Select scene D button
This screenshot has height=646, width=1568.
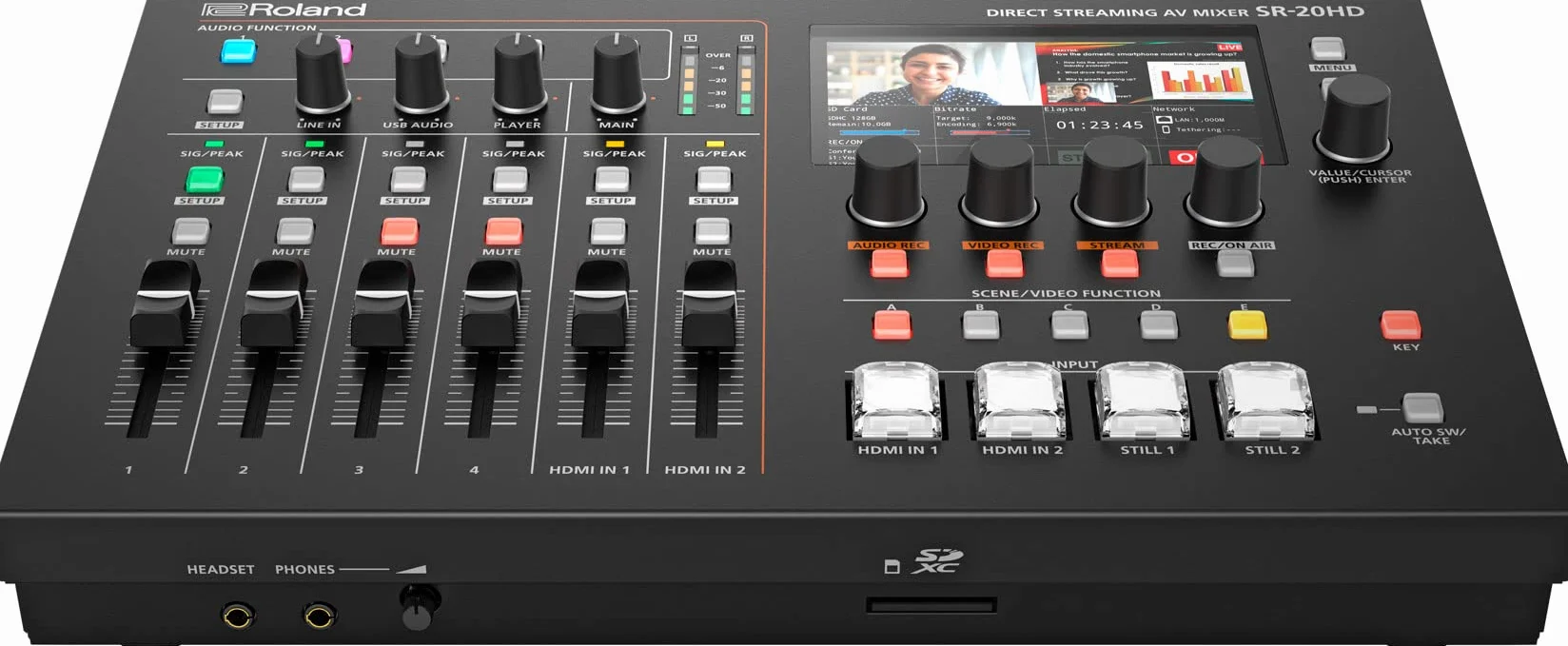click(1159, 324)
